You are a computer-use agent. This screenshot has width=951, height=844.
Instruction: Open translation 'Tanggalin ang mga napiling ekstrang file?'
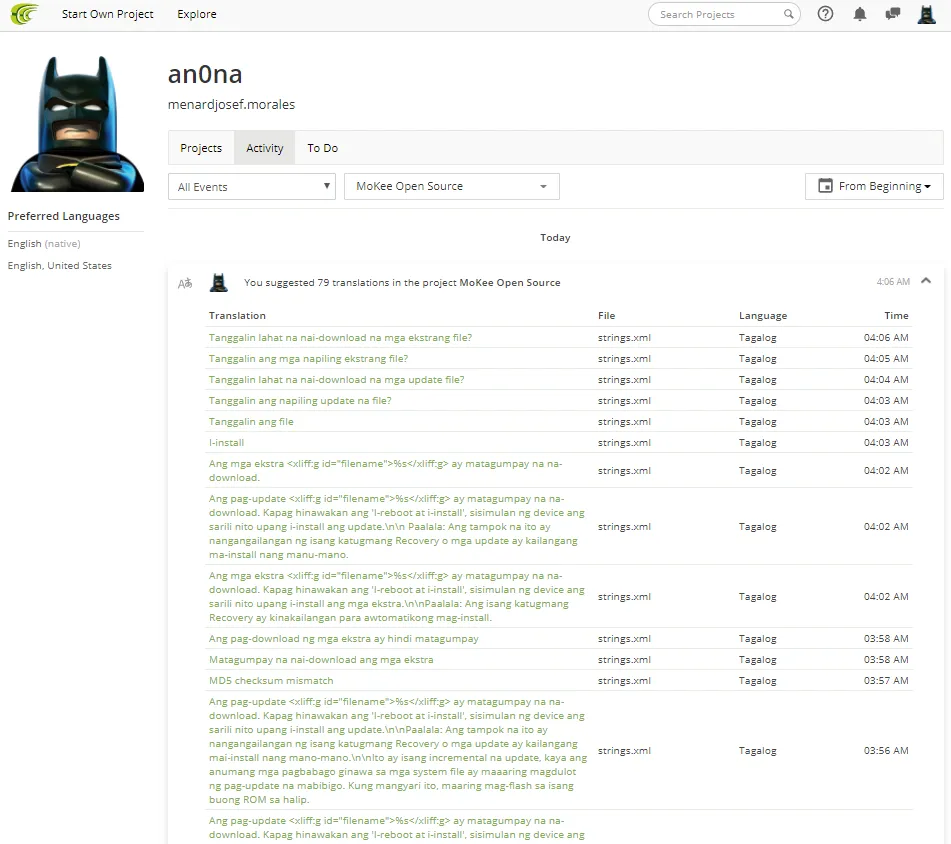click(308, 359)
